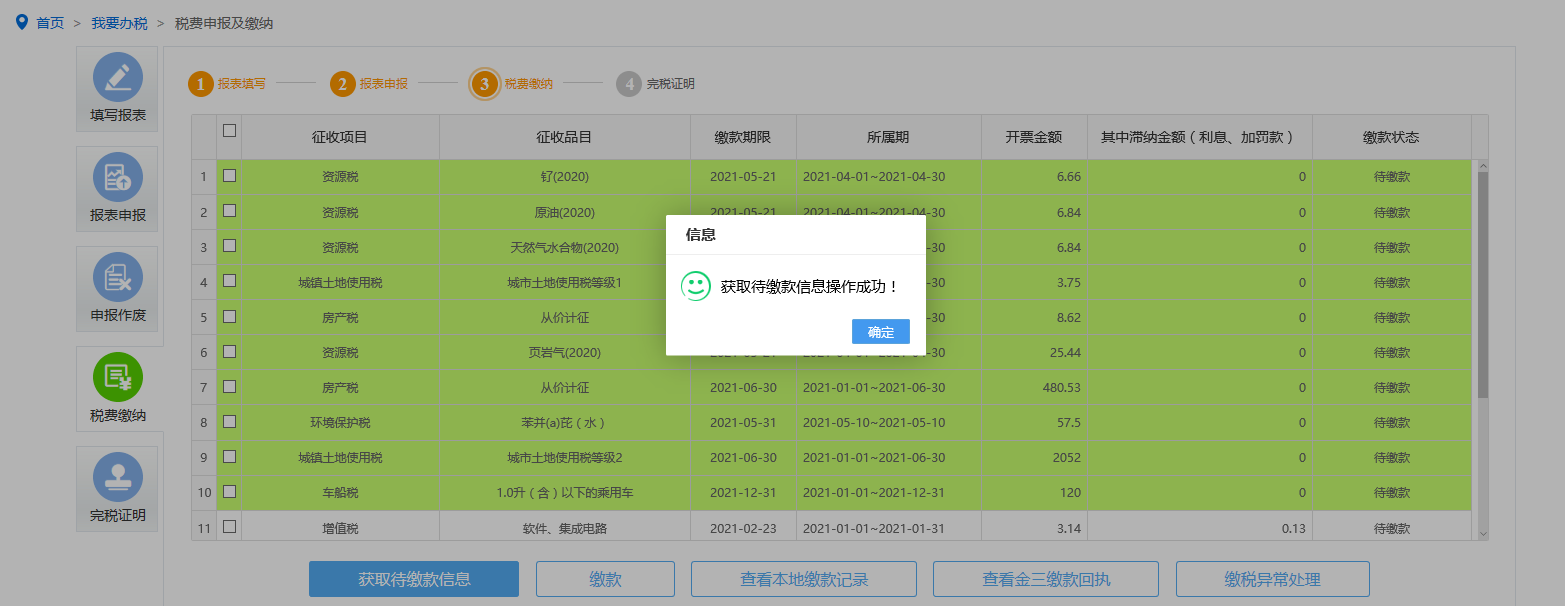Click the 开票金额 column header
Image resolution: width=1565 pixels, height=606 pixels.
coord(1034,137)
